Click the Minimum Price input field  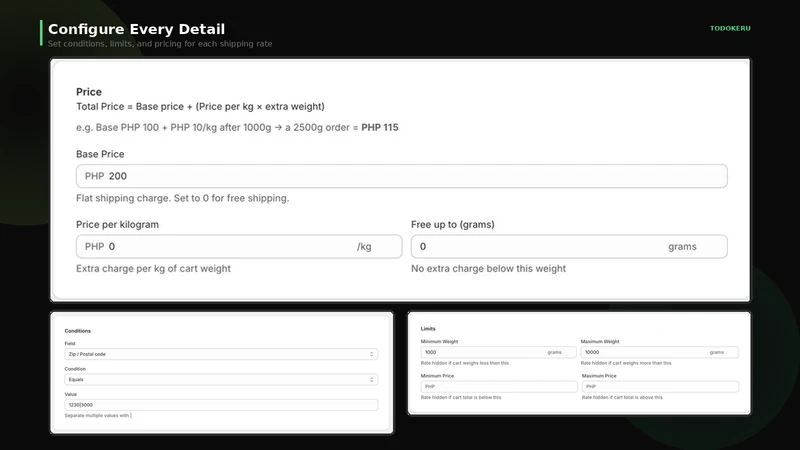point(498,387)
